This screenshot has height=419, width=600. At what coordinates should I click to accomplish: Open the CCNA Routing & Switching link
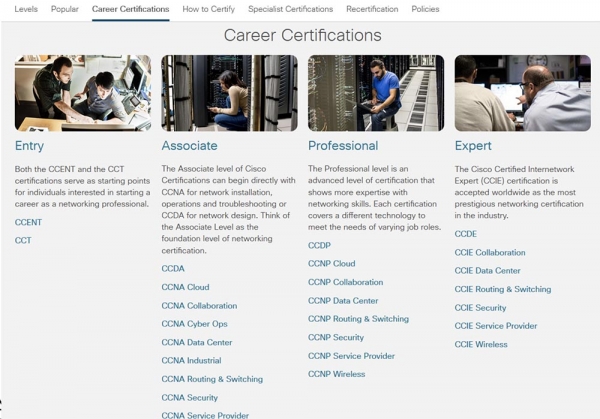click(212, 379)
